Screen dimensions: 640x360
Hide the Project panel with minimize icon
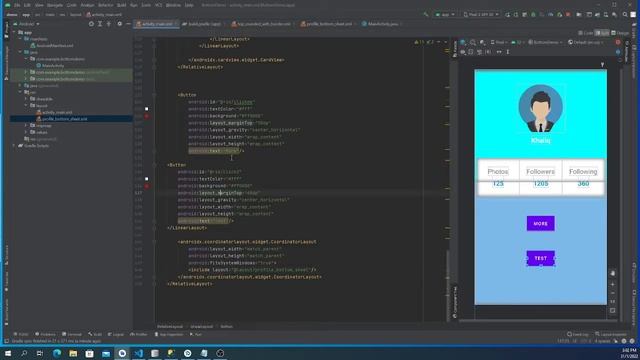point(128,24)
